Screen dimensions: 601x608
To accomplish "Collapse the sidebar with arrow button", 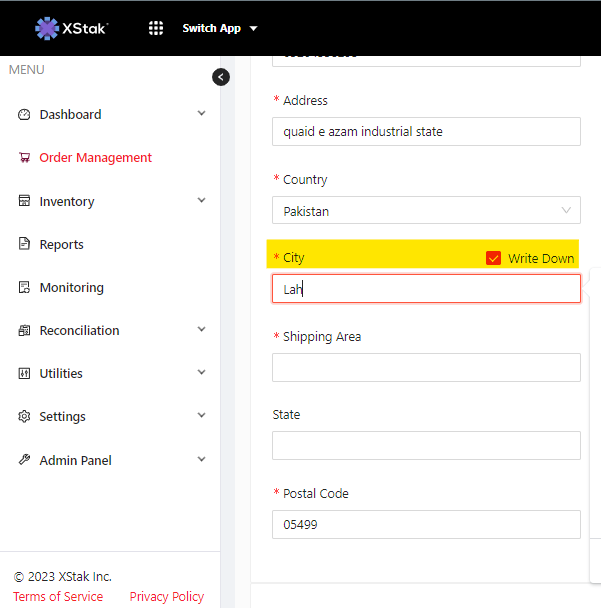I will (x=221, y=77).
